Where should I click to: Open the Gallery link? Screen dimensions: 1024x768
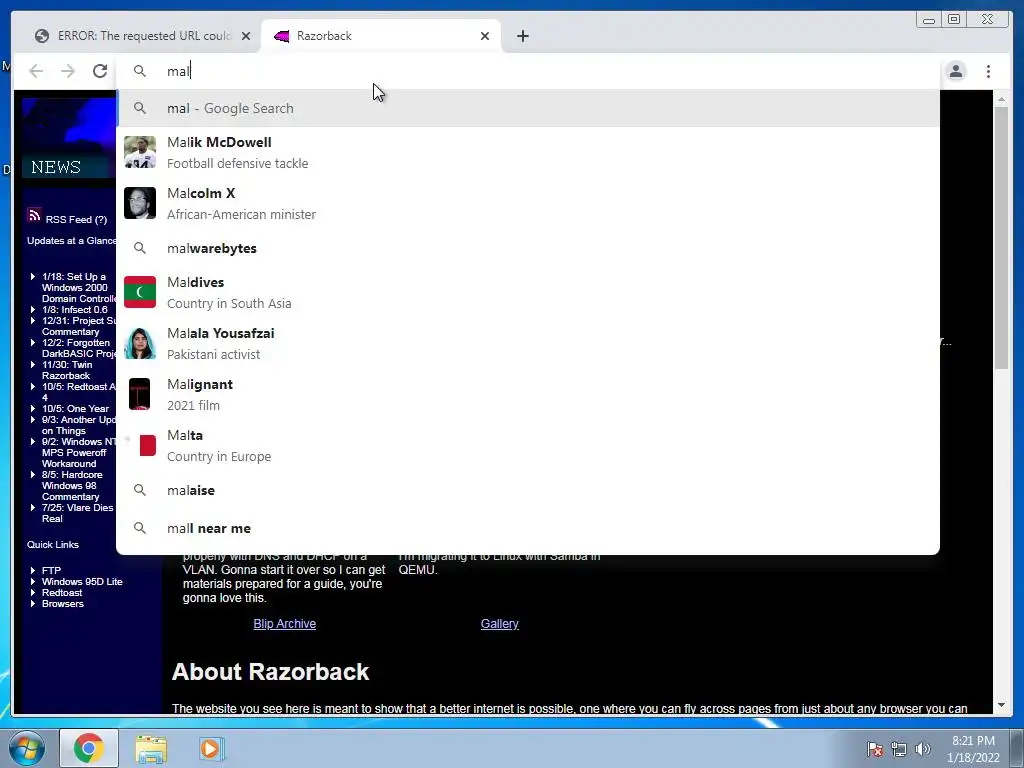[500, 624]
